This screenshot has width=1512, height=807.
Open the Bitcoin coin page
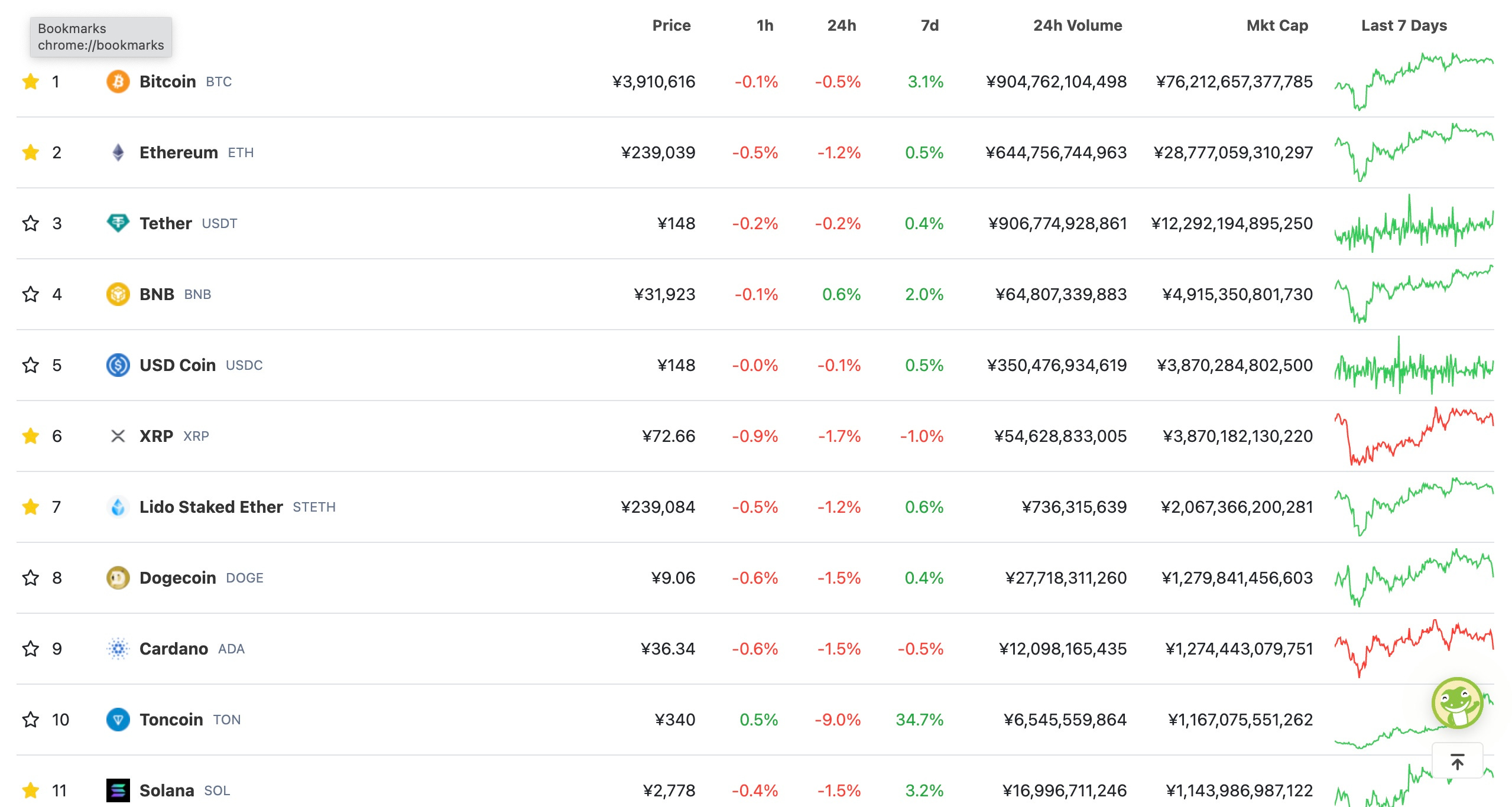[x=168, y=82]
